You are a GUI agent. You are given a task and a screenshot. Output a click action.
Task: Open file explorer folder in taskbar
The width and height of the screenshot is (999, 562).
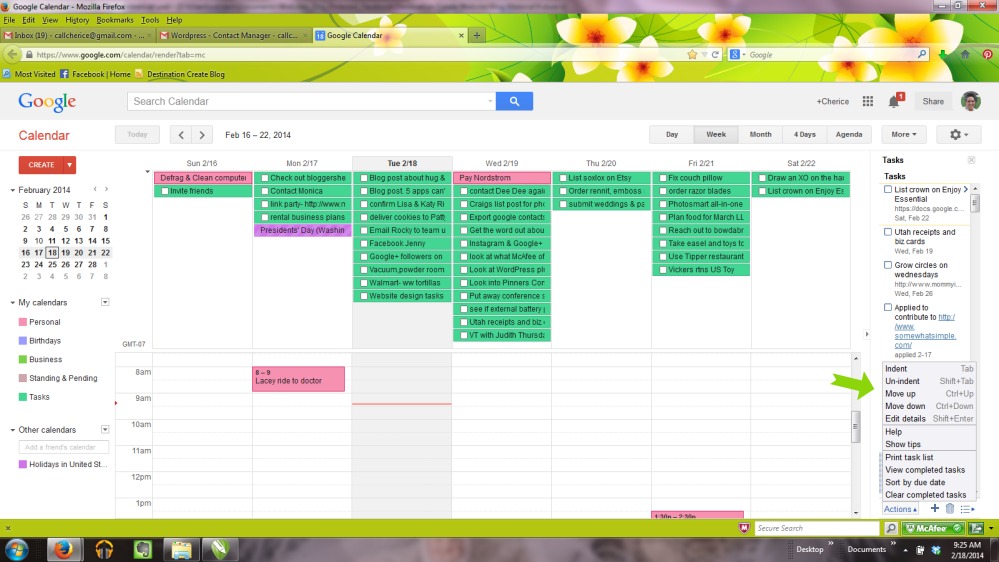[x=181, y=549]
